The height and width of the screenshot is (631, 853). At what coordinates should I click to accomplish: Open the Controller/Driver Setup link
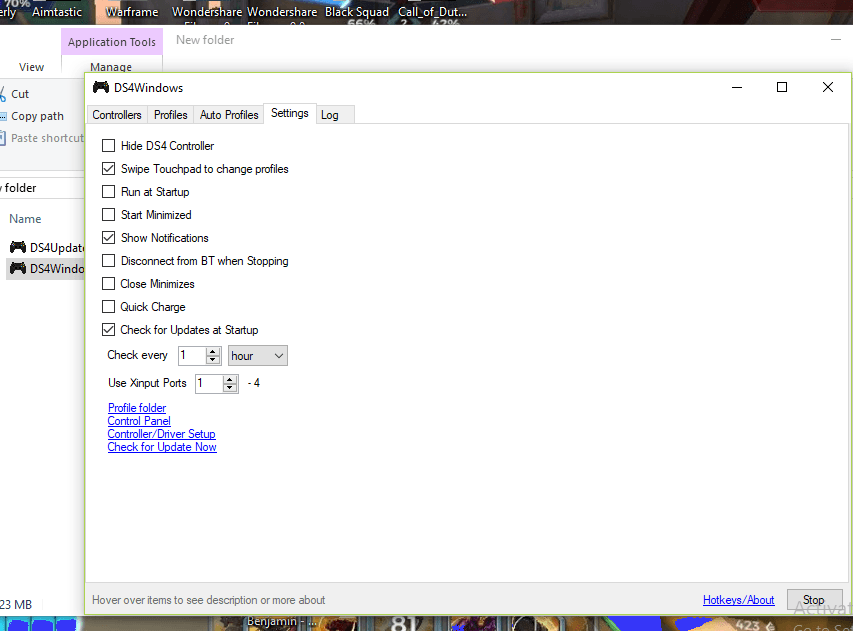coord(161,433)
